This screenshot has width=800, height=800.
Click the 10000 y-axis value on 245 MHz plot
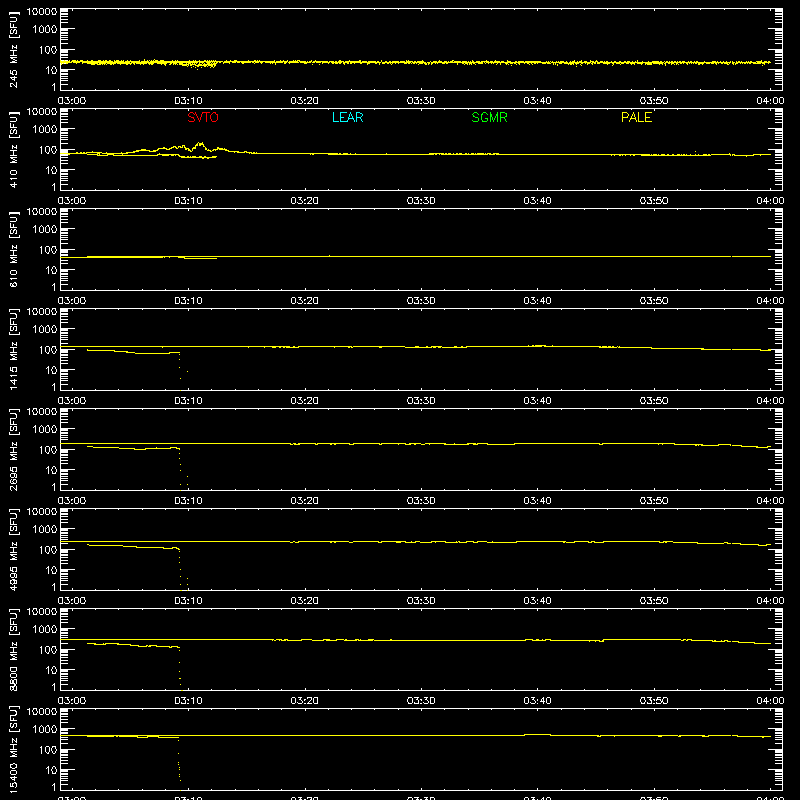(x=42, y=12)
